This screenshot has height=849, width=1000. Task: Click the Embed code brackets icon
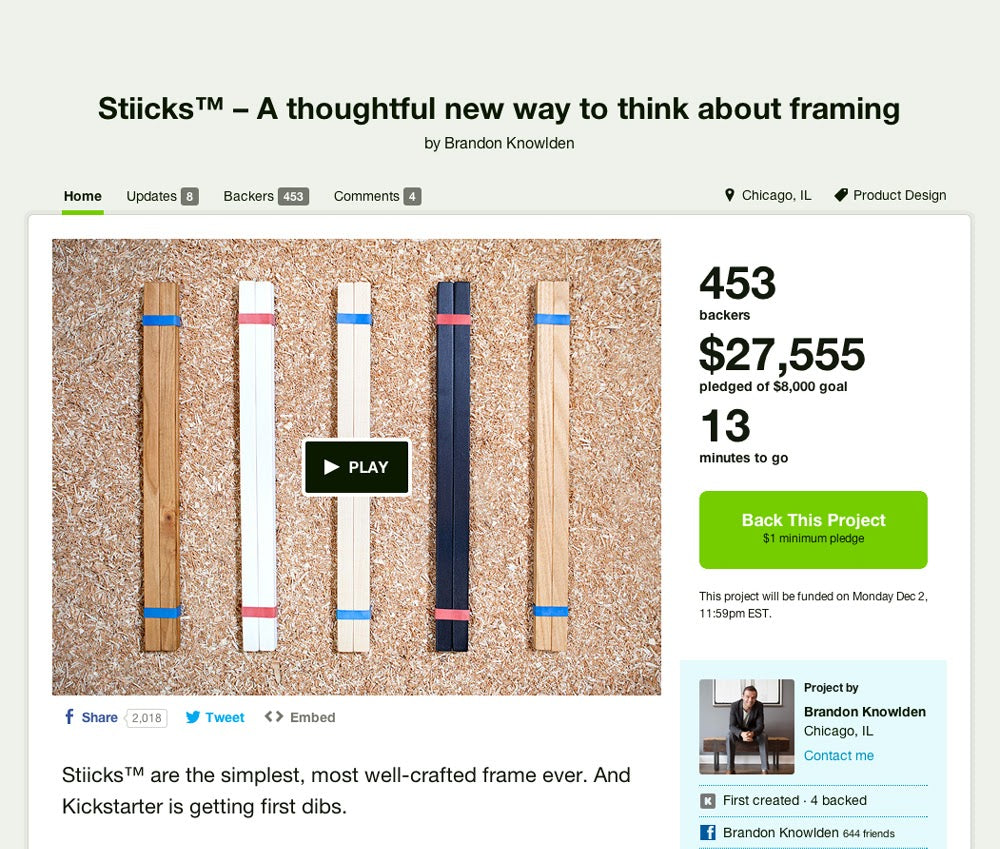(274, 716)
